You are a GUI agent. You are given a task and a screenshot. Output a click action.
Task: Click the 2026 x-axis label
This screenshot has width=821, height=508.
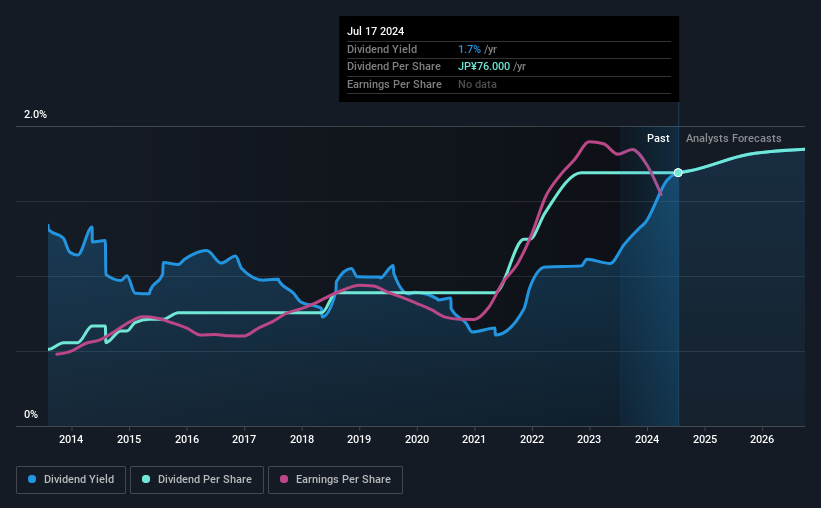[x=762, y=439]
